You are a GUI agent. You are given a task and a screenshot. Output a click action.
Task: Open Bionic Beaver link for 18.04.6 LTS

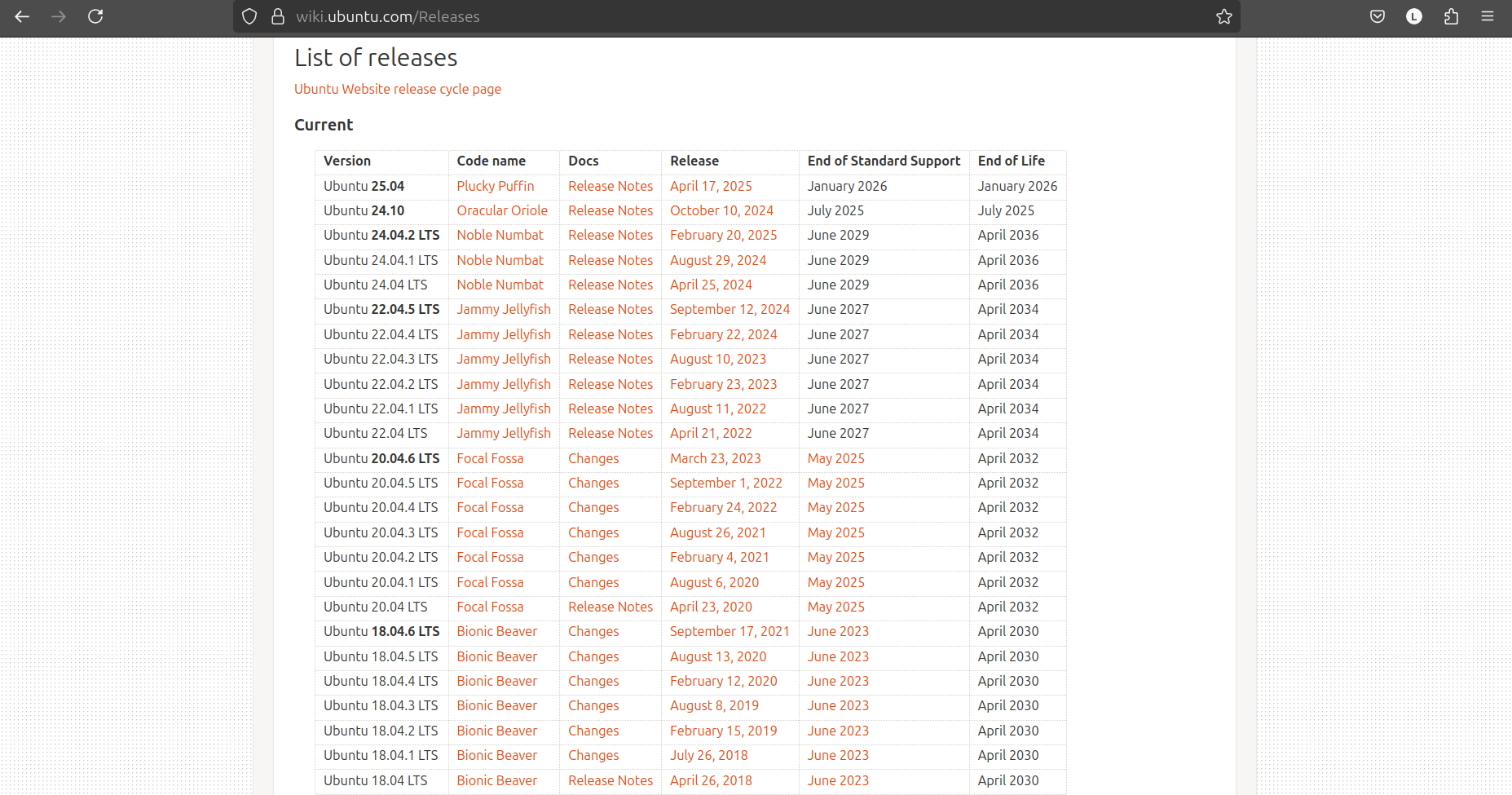pyautogui.click(x=497, y=631)
